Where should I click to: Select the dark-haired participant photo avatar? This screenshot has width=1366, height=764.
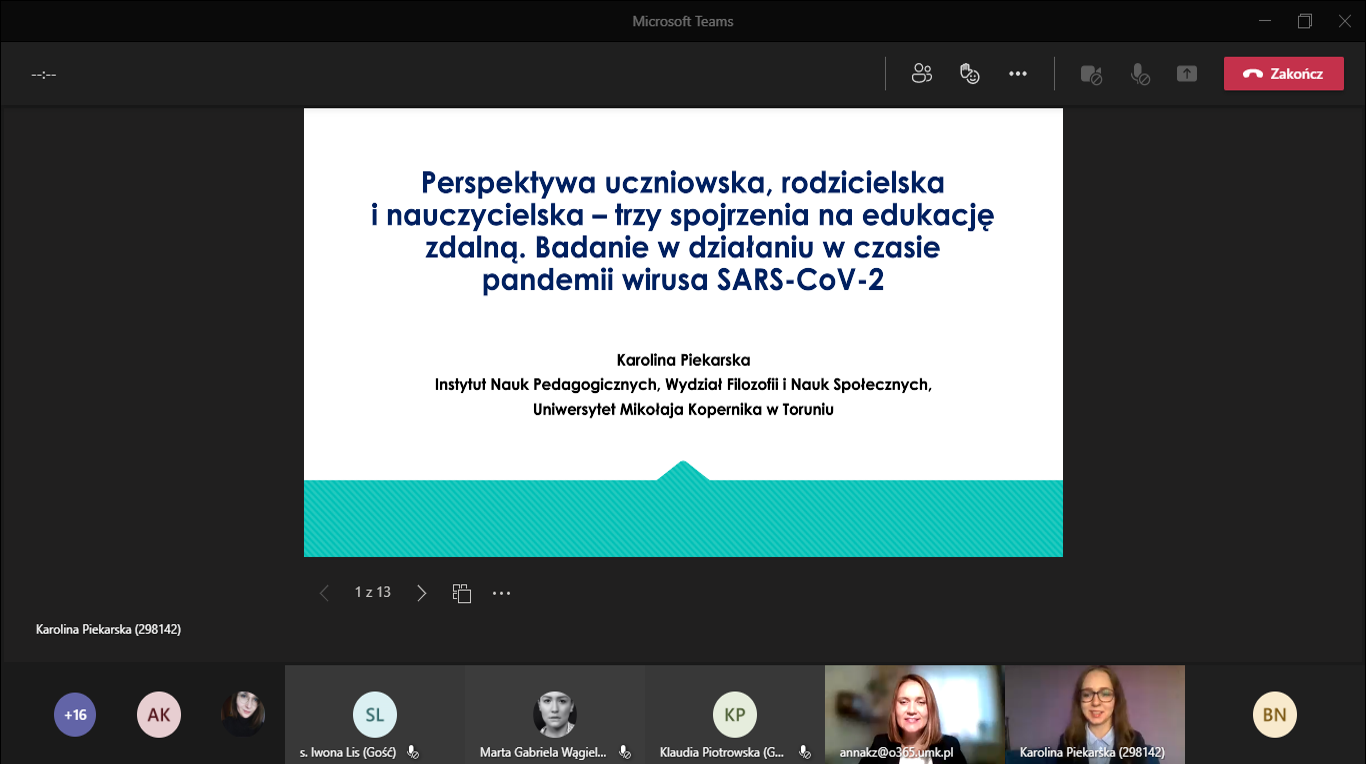tap(243, 714)
